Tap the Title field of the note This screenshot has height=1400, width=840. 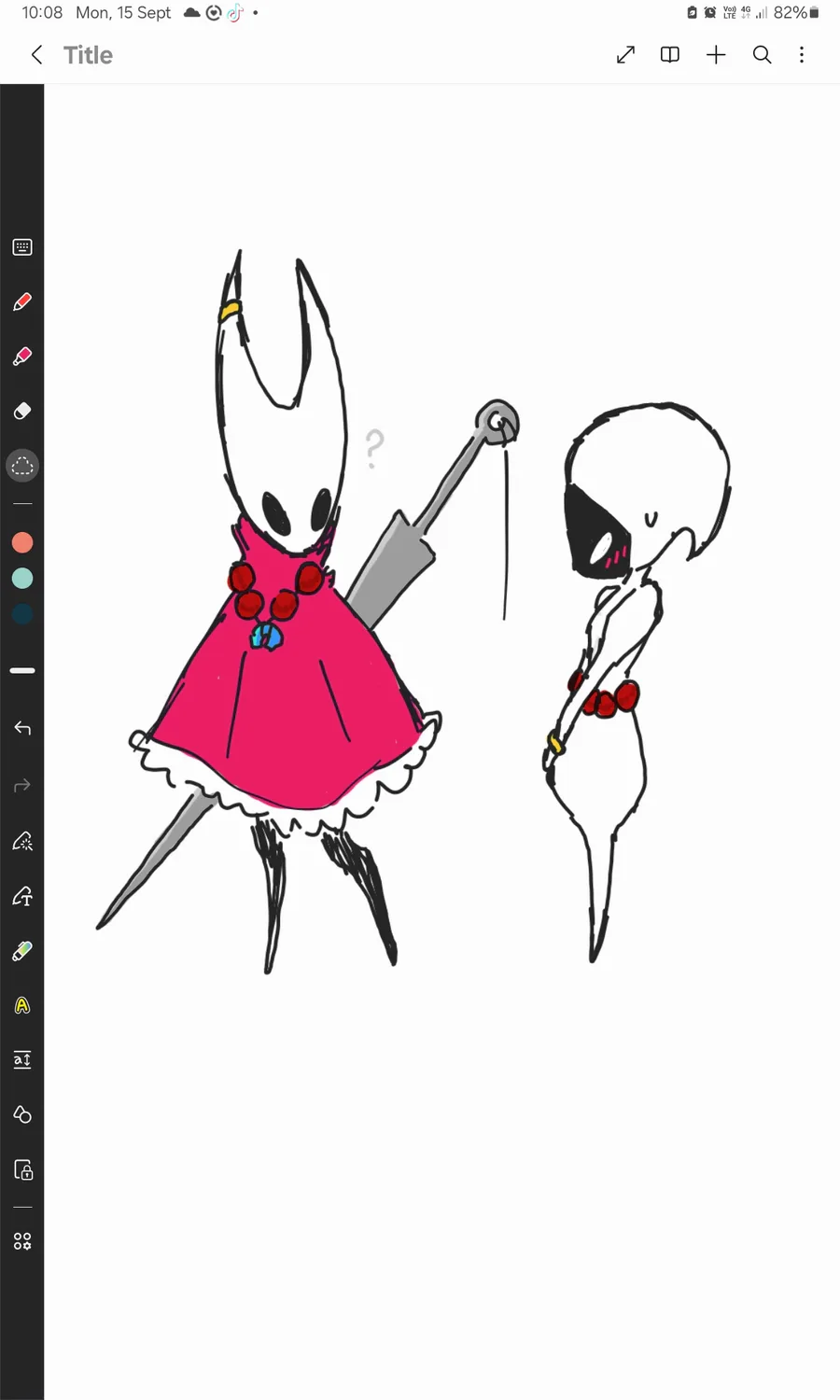(x=88, y=55)
